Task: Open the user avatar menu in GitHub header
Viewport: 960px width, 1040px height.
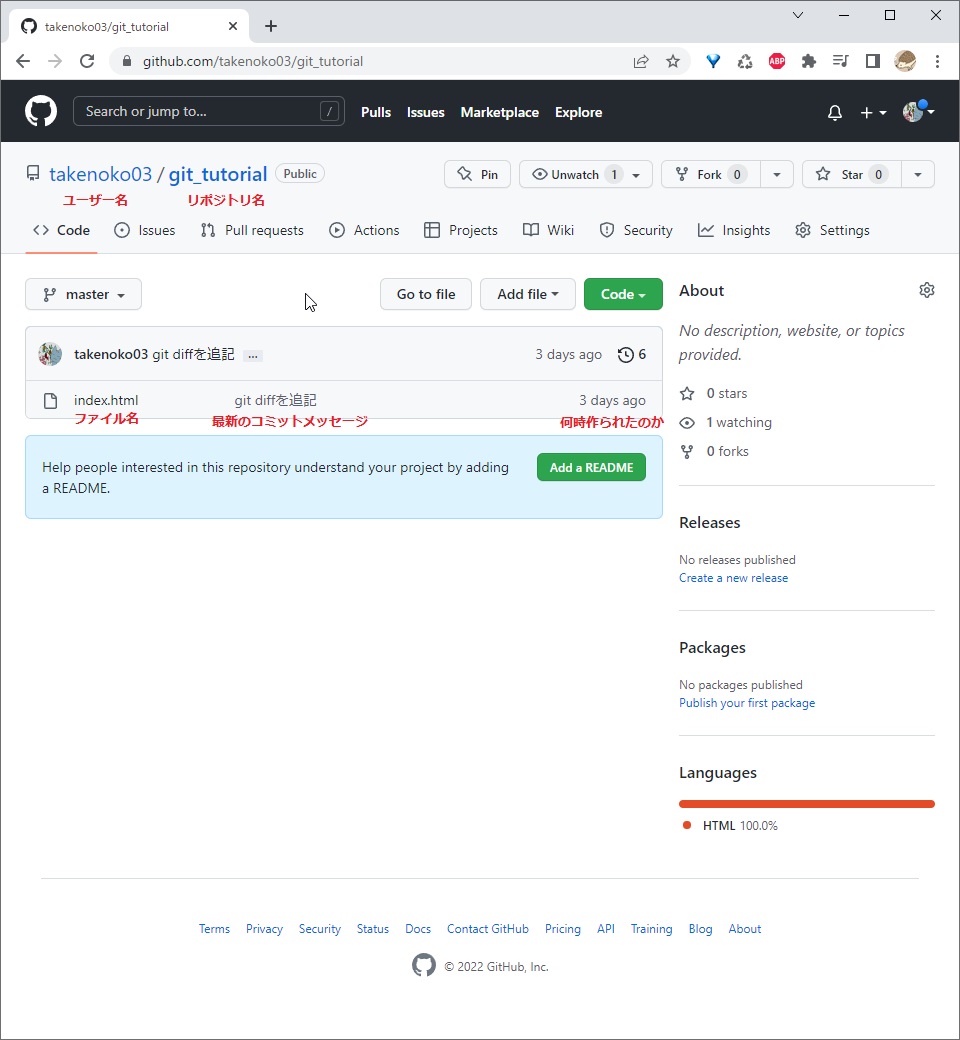Action: coord(918,111)
